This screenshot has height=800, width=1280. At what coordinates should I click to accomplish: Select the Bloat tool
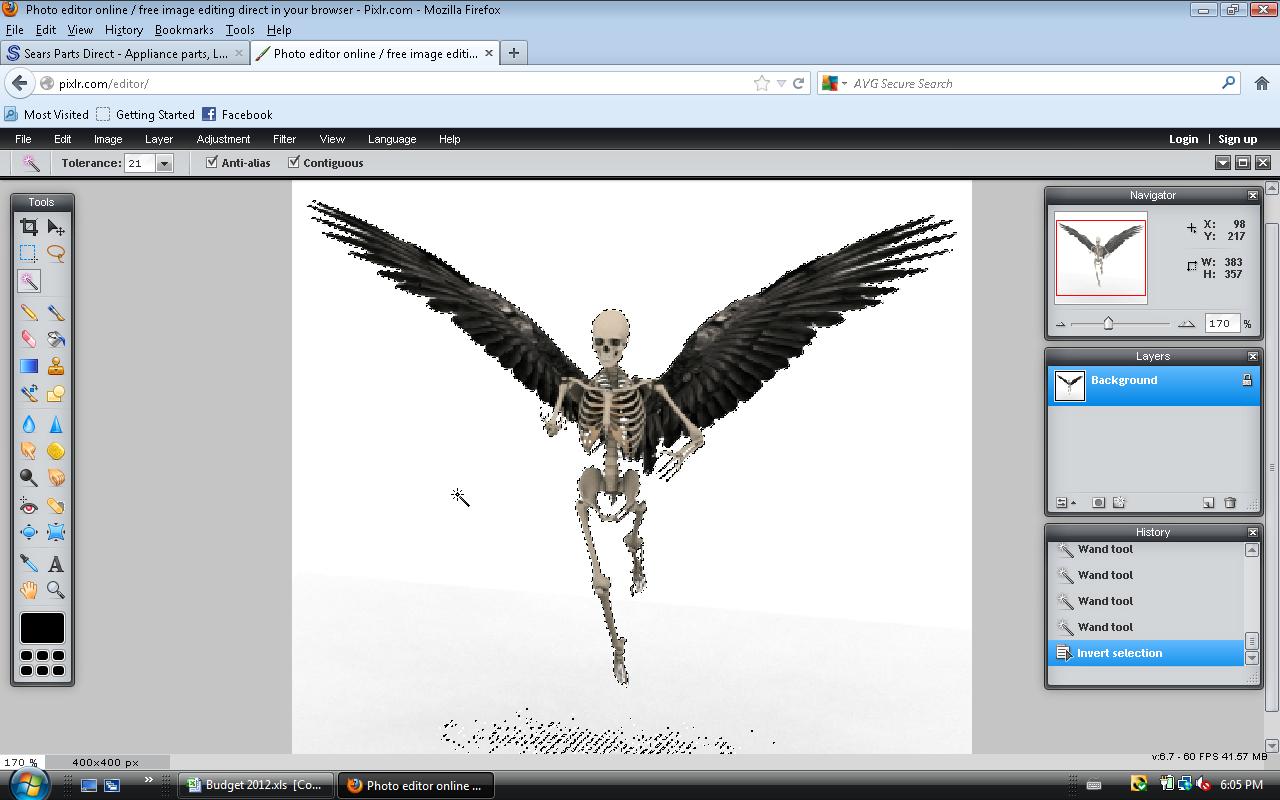pyautogui.click(x=29, y=533)
